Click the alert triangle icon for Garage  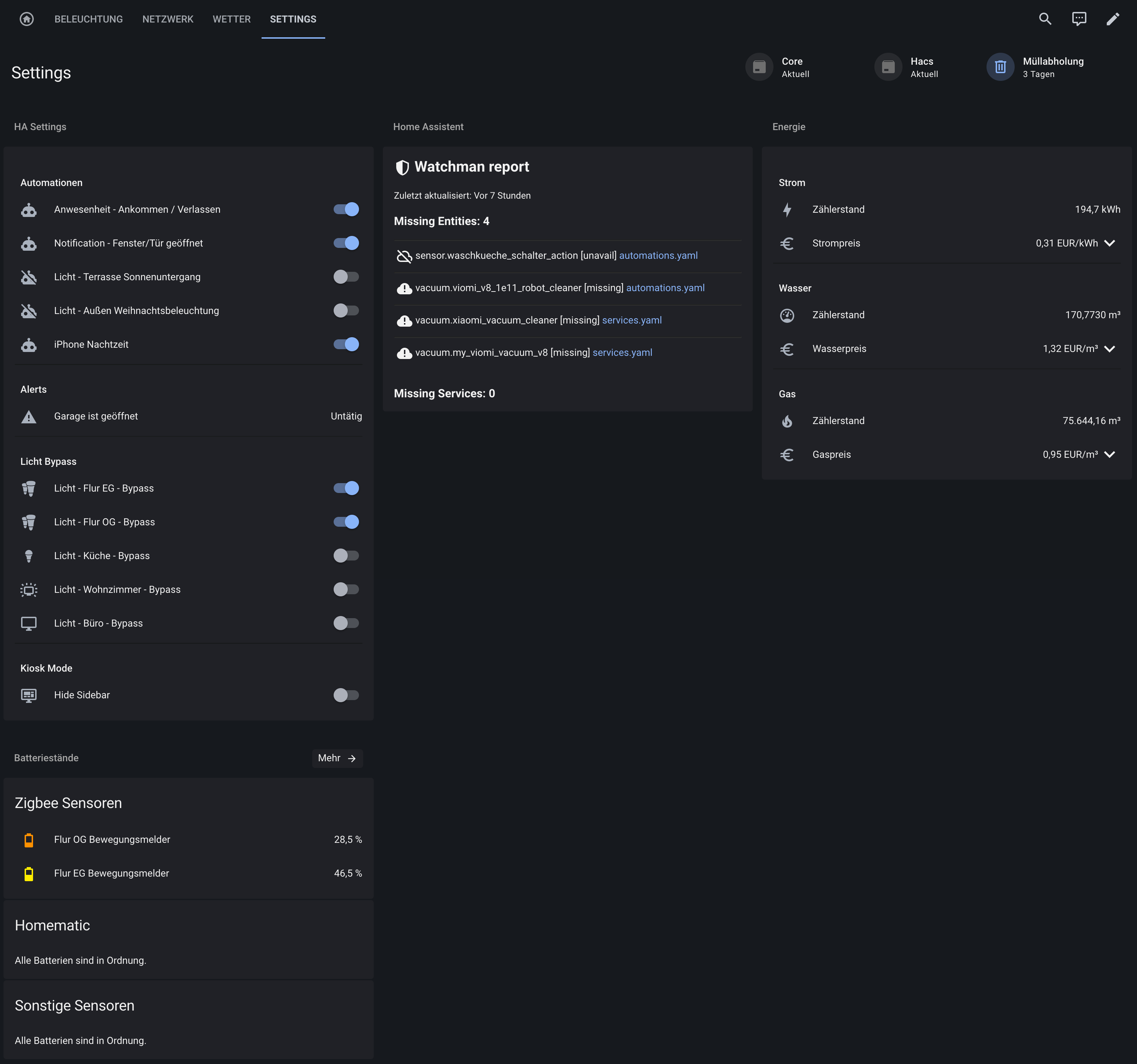point(28,417)
